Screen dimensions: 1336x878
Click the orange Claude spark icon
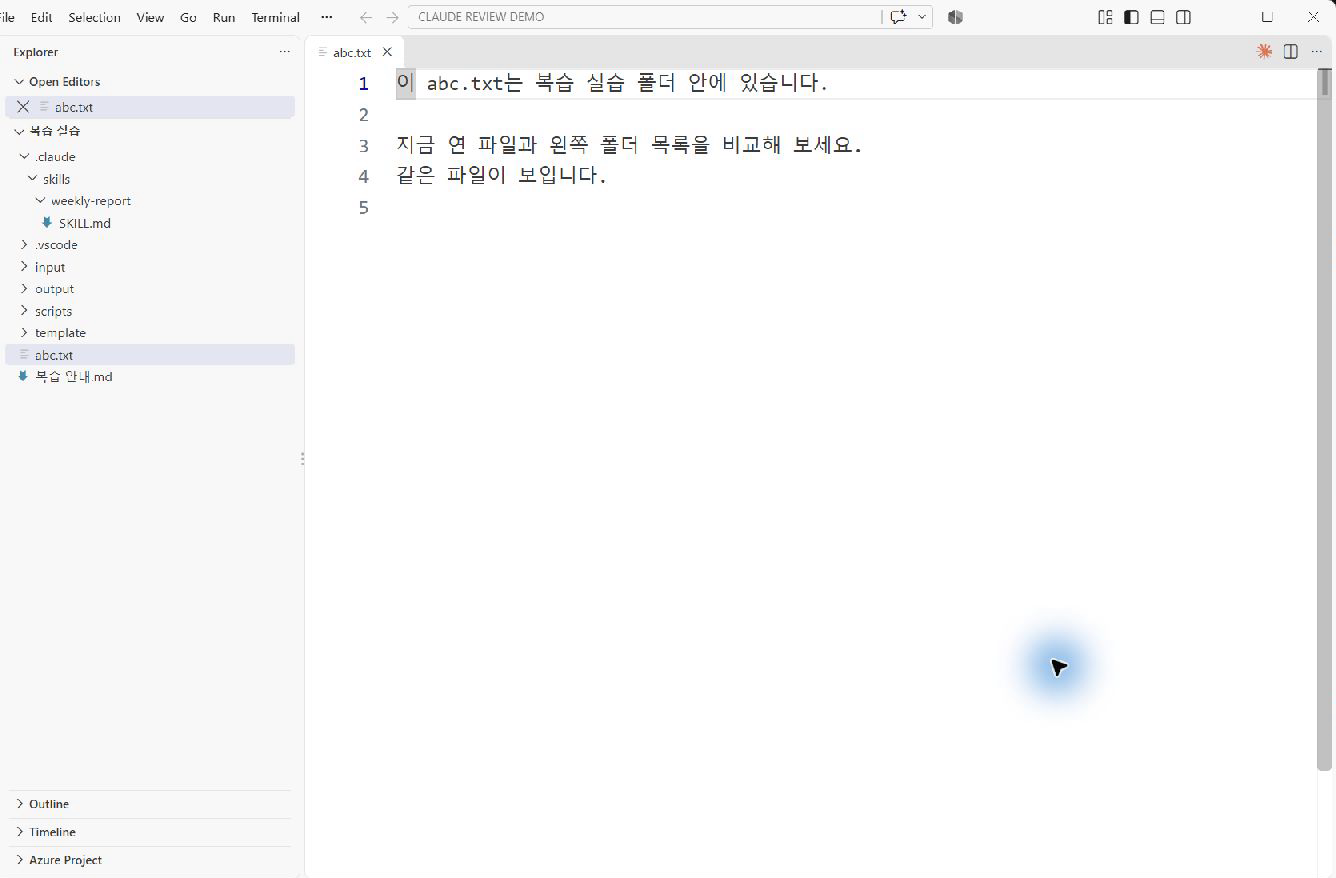(1264, 51)
